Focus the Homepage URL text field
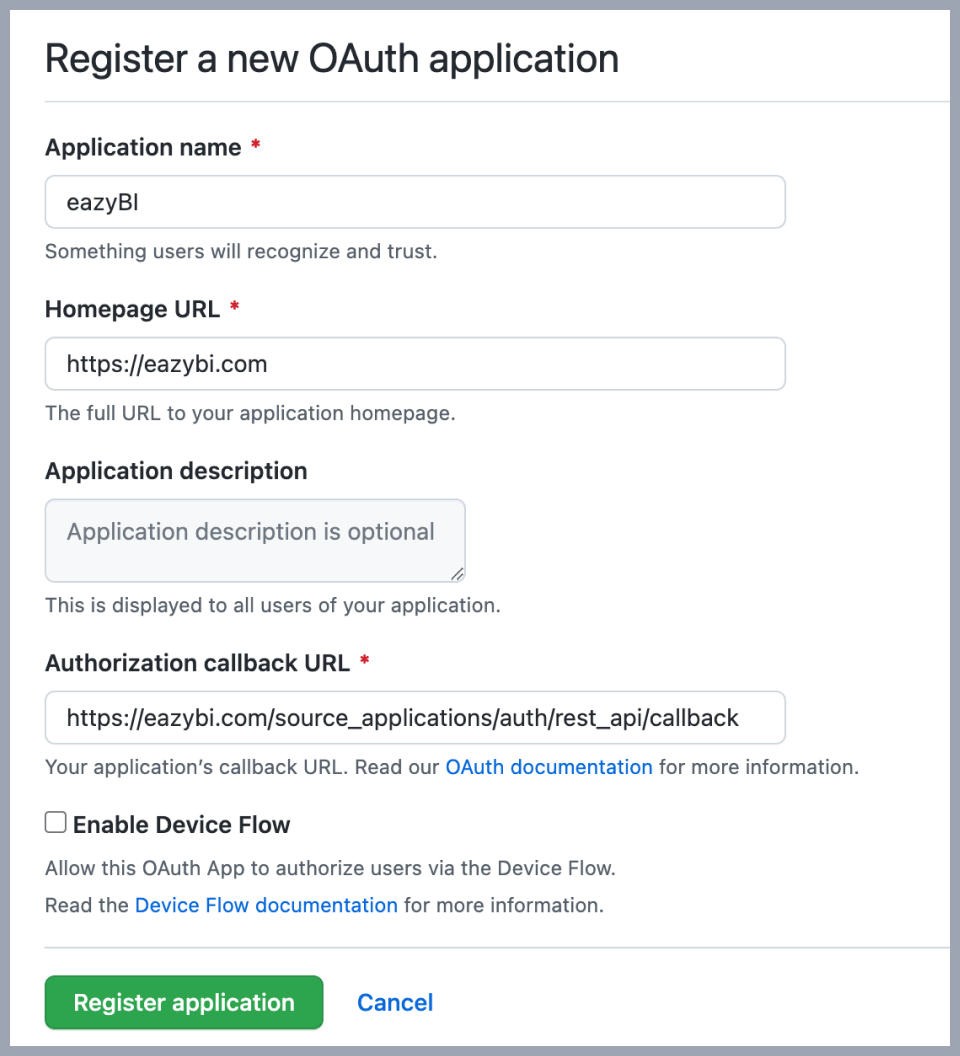 415,364
